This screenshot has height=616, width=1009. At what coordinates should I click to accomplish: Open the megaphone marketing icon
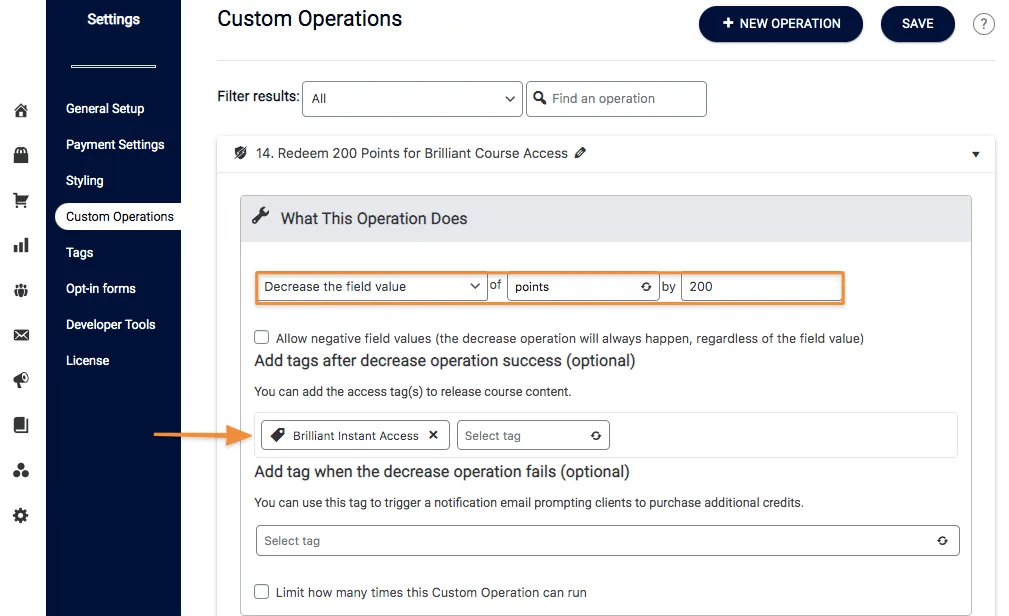click(21, 380)
